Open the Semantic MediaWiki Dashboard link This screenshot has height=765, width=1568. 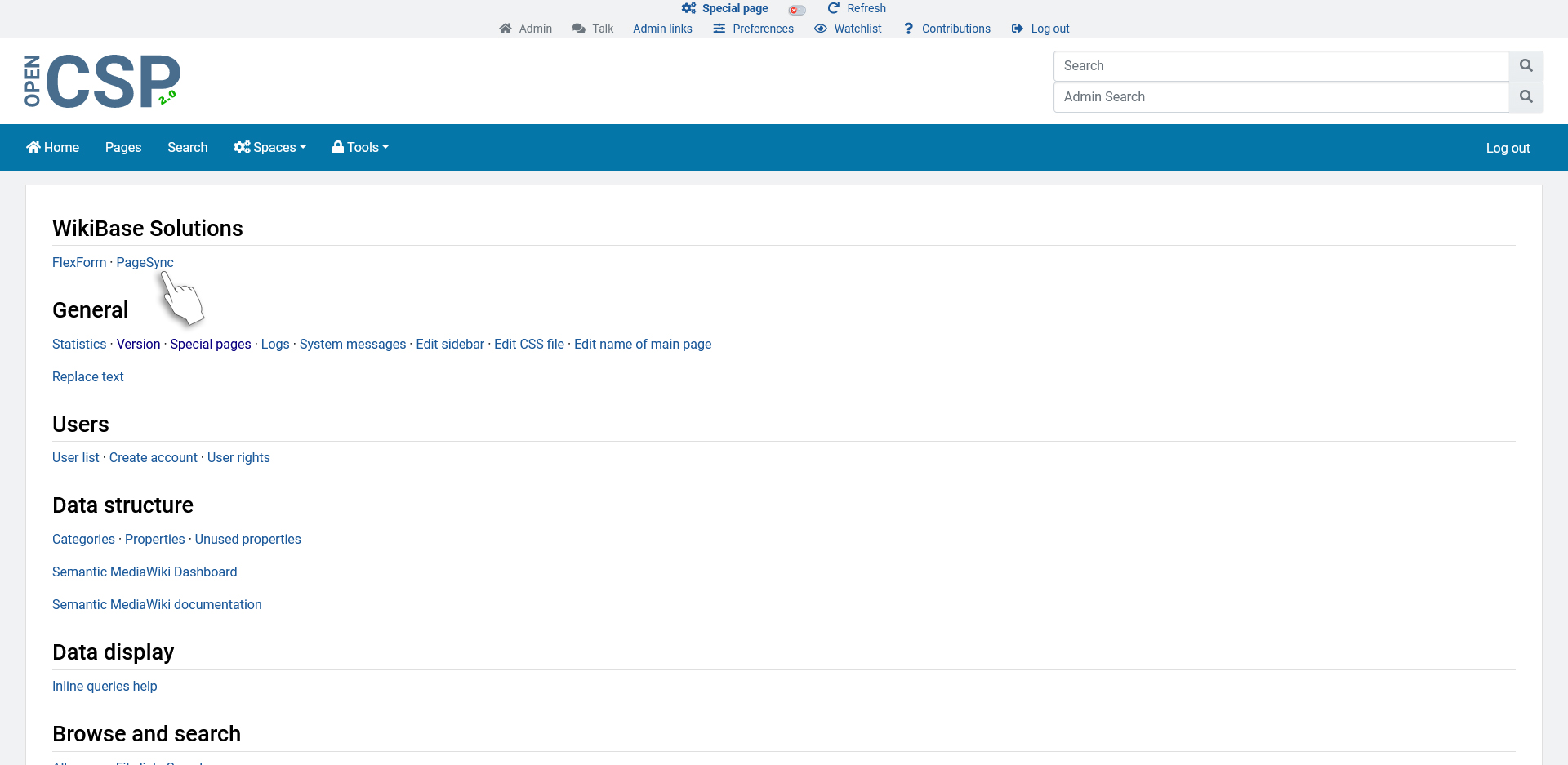(145, 572)
